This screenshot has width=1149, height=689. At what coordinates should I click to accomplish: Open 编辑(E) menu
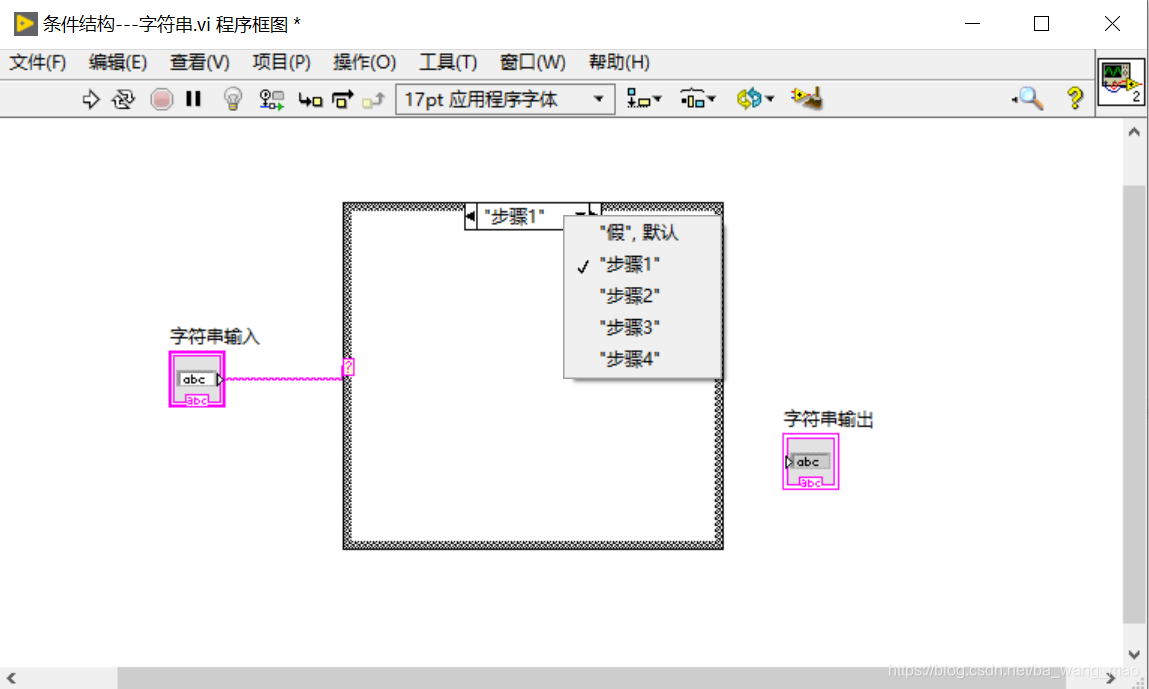(118, 62)
